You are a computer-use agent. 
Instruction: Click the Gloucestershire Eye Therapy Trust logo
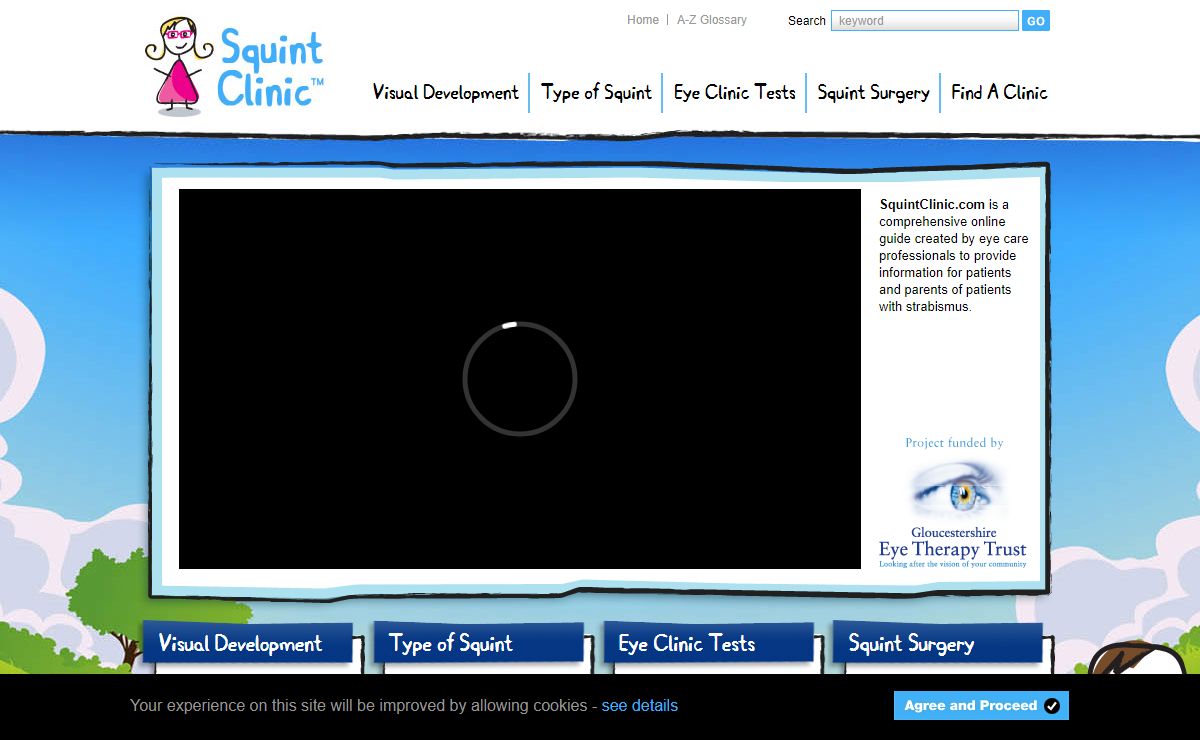point(953,514)
